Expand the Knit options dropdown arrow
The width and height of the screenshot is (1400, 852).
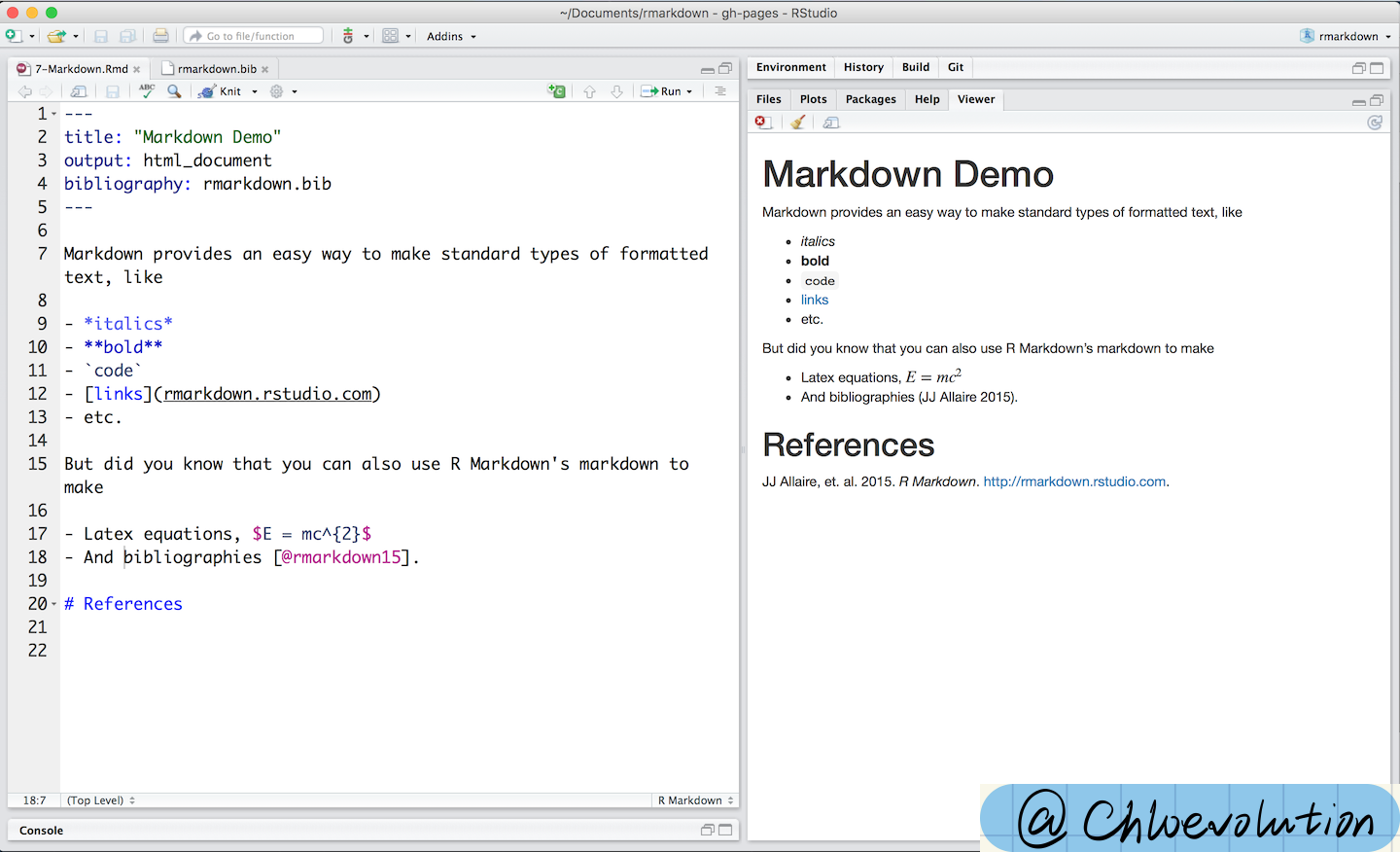(x=255, y=91)
